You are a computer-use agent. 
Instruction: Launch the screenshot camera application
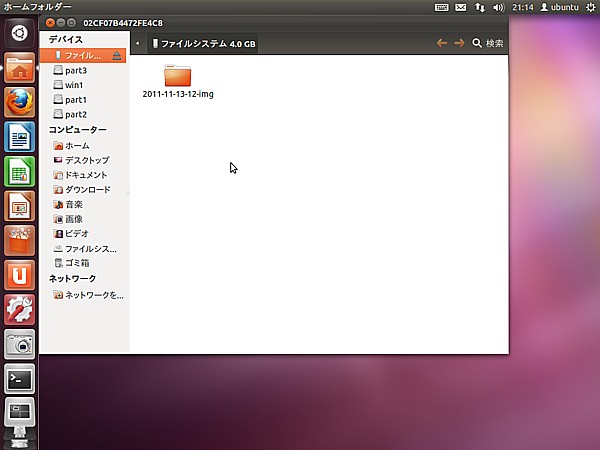pyautogui.click(x=19, y=344)
